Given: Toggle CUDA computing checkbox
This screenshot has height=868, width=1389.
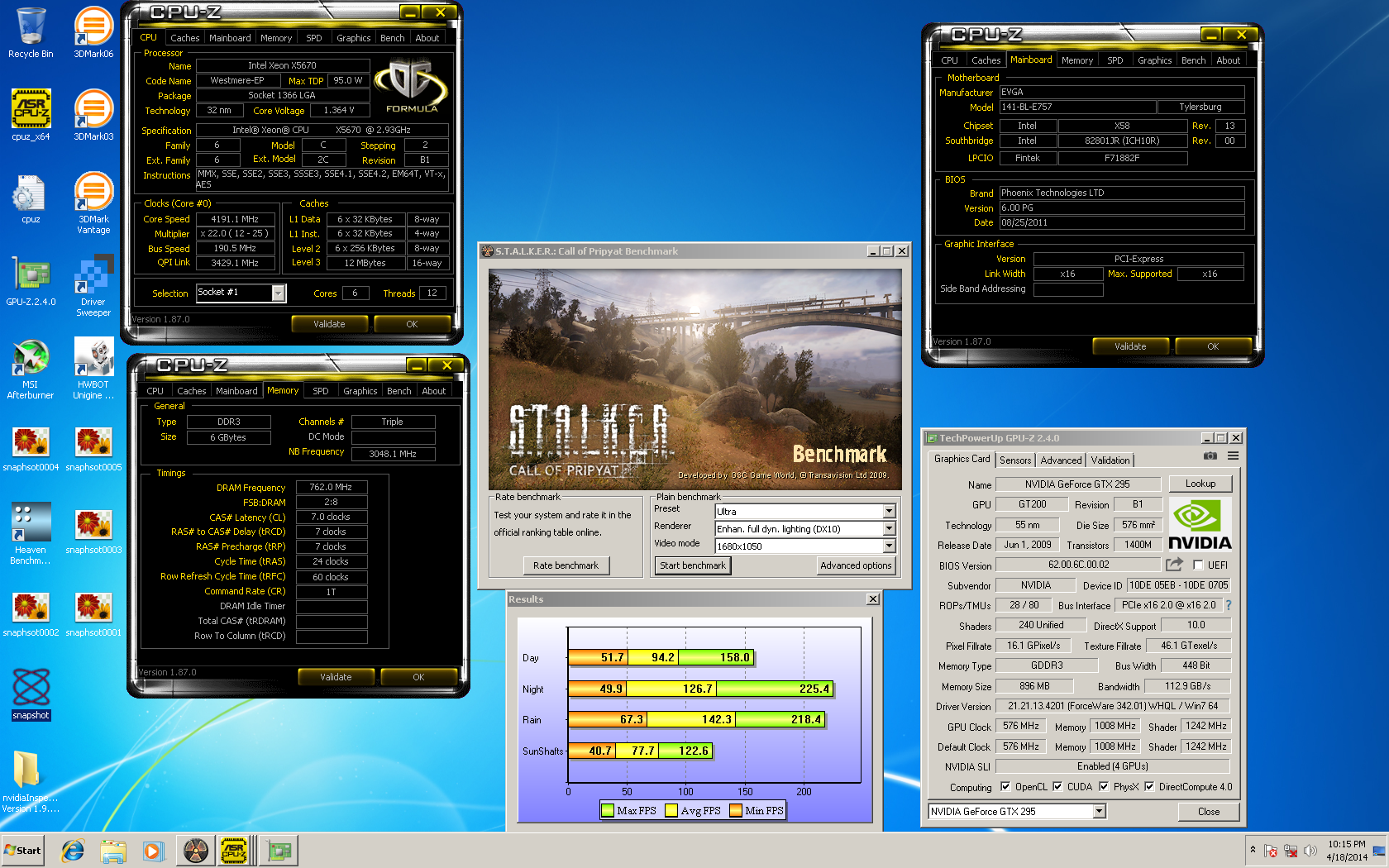Looking at the screenshot, I should [x=1057, y=787].
